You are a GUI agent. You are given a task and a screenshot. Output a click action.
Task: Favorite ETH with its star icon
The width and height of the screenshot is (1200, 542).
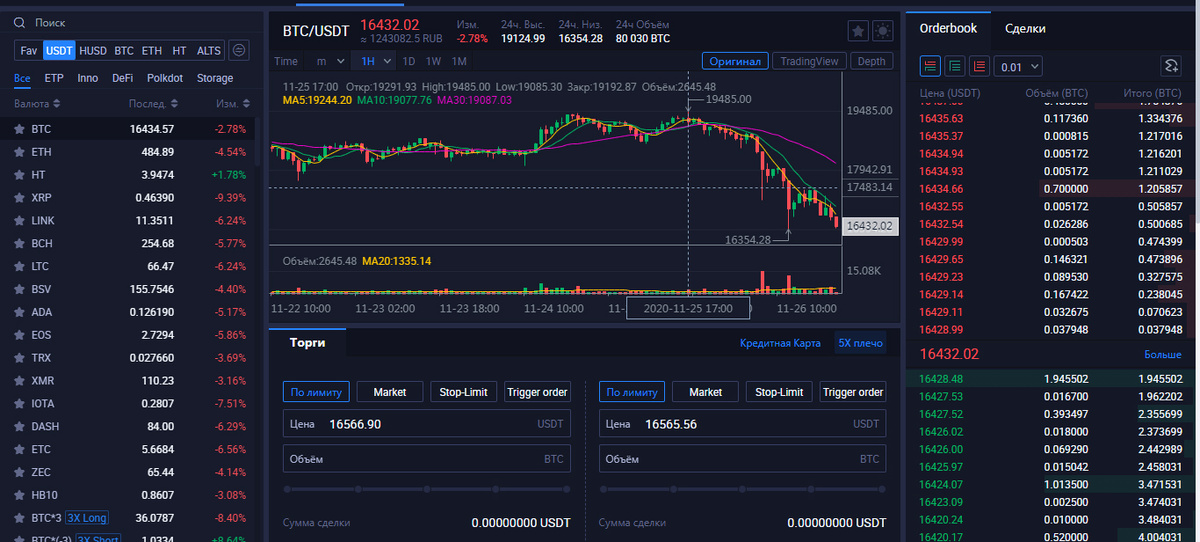click(x=19, y=152)
